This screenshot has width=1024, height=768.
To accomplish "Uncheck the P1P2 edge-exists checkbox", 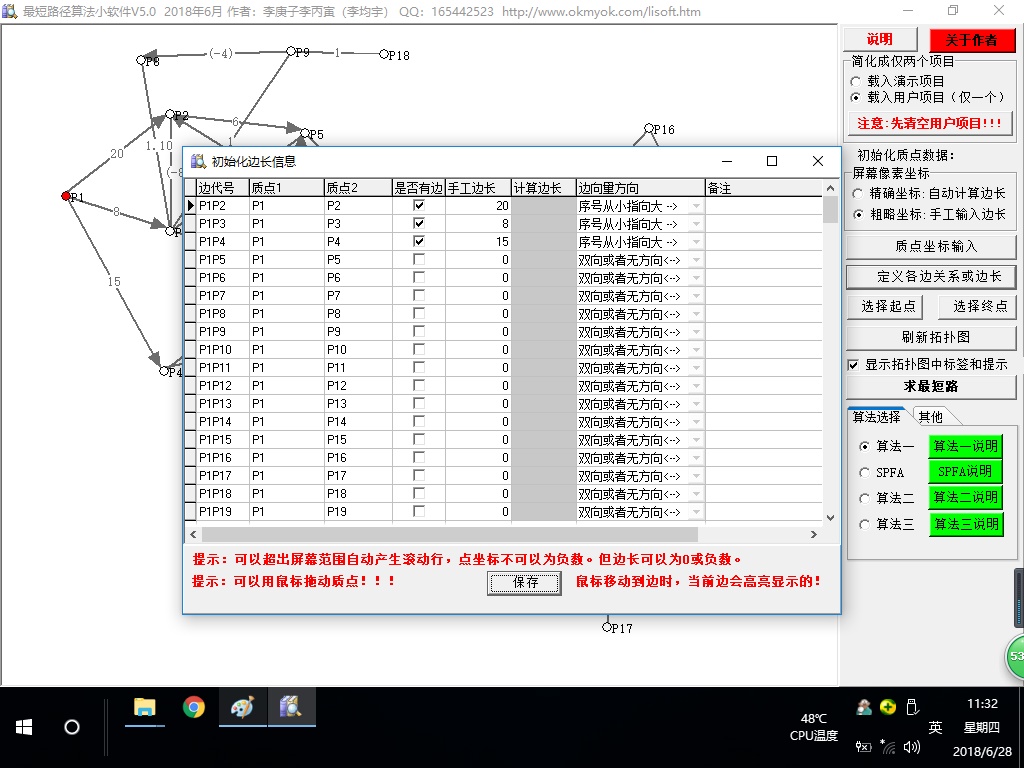I will click(419, 205).
